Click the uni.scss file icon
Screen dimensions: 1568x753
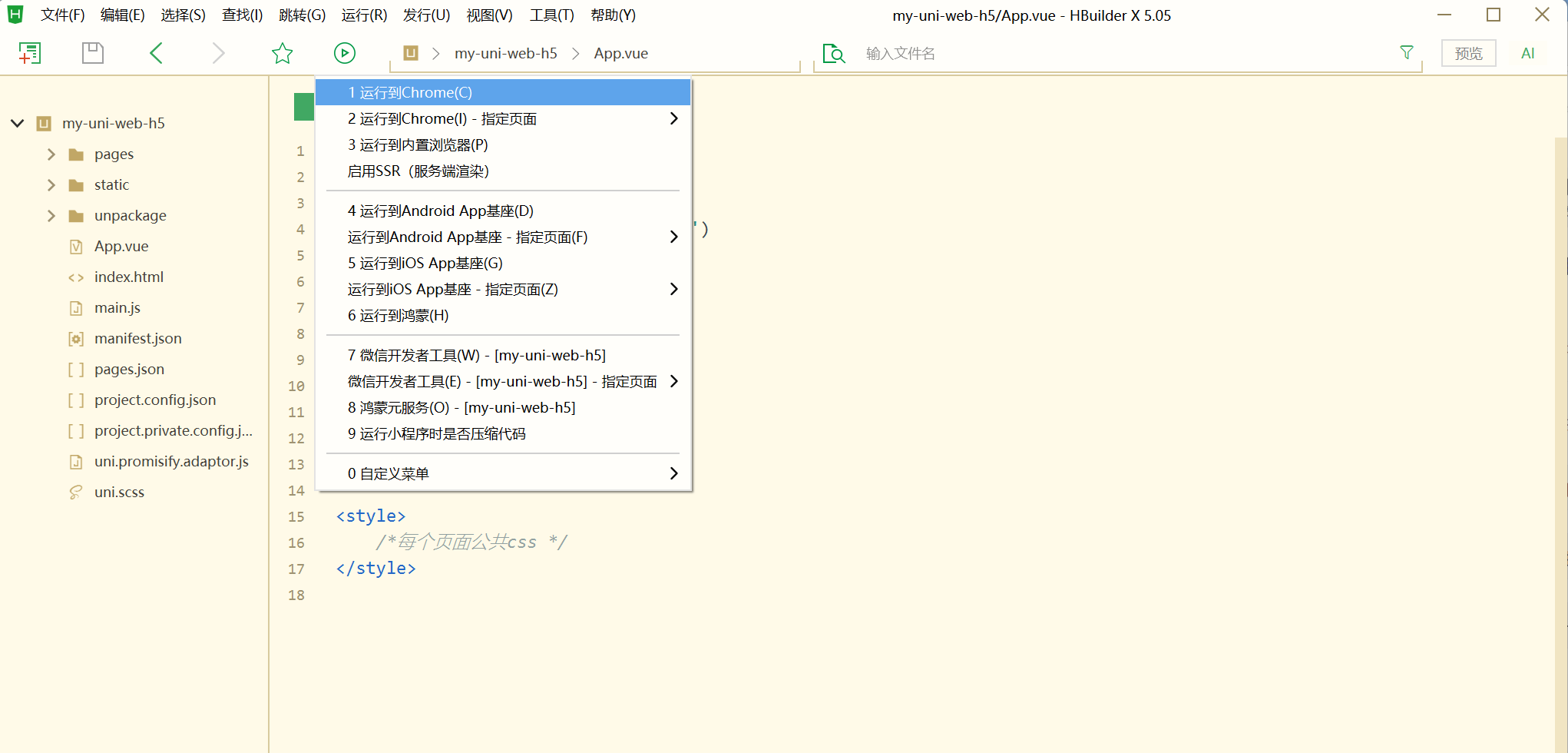coord(76,493)
